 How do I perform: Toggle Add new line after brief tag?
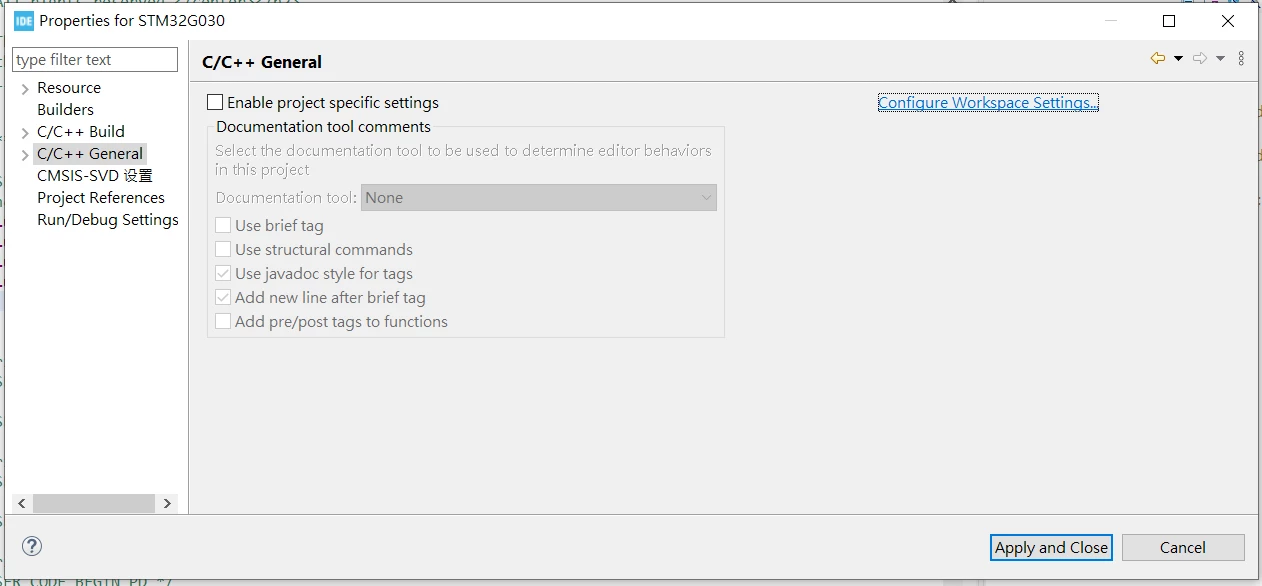point(223,298)
